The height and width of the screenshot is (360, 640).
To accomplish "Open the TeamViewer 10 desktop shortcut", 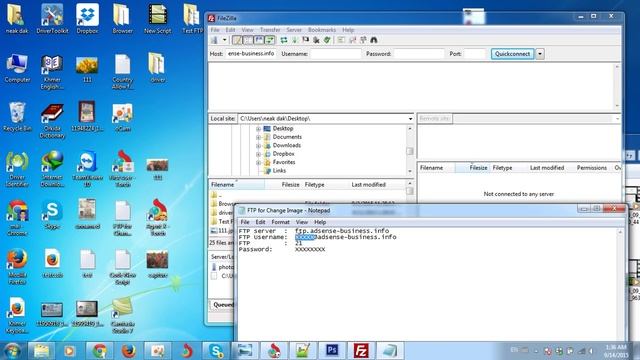I will click(87, 169).
